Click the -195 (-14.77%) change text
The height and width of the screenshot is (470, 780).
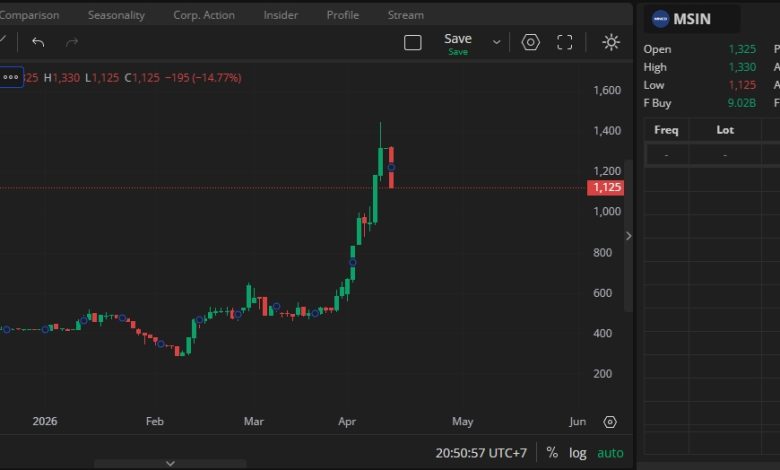[x=203, y=78]
